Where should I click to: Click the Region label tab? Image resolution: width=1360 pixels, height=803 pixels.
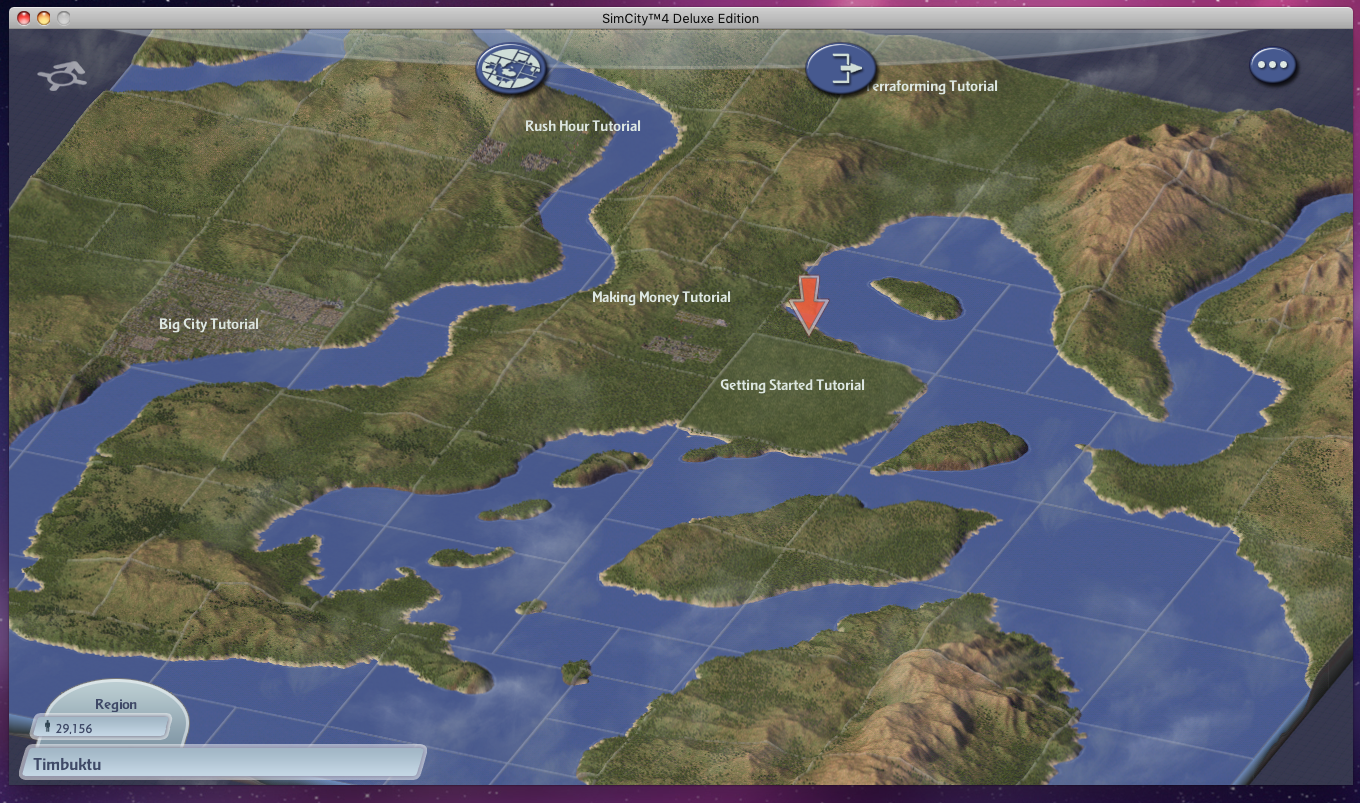pyautogui.click(x=116, y=704)
